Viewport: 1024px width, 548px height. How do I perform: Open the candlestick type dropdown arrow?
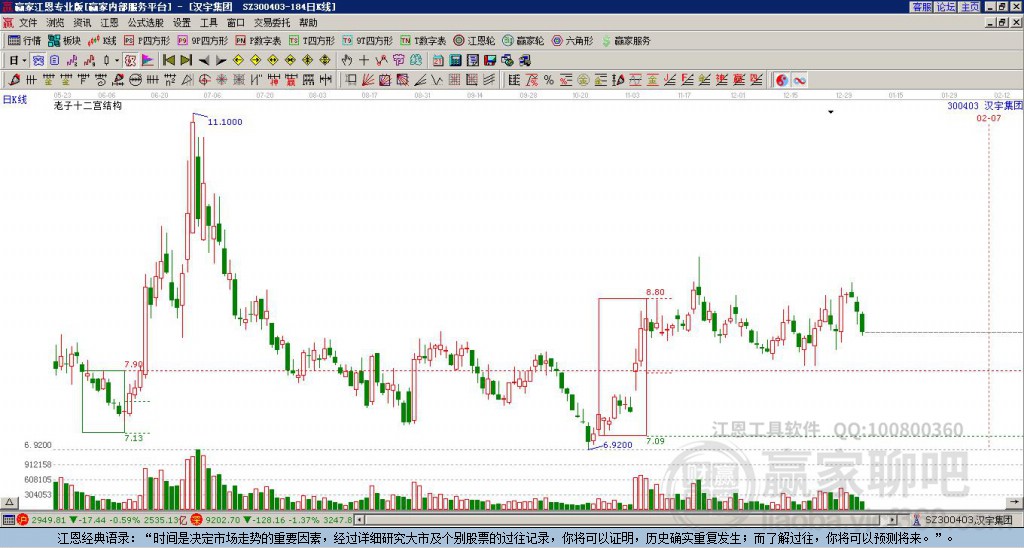(x=117, y=60)
